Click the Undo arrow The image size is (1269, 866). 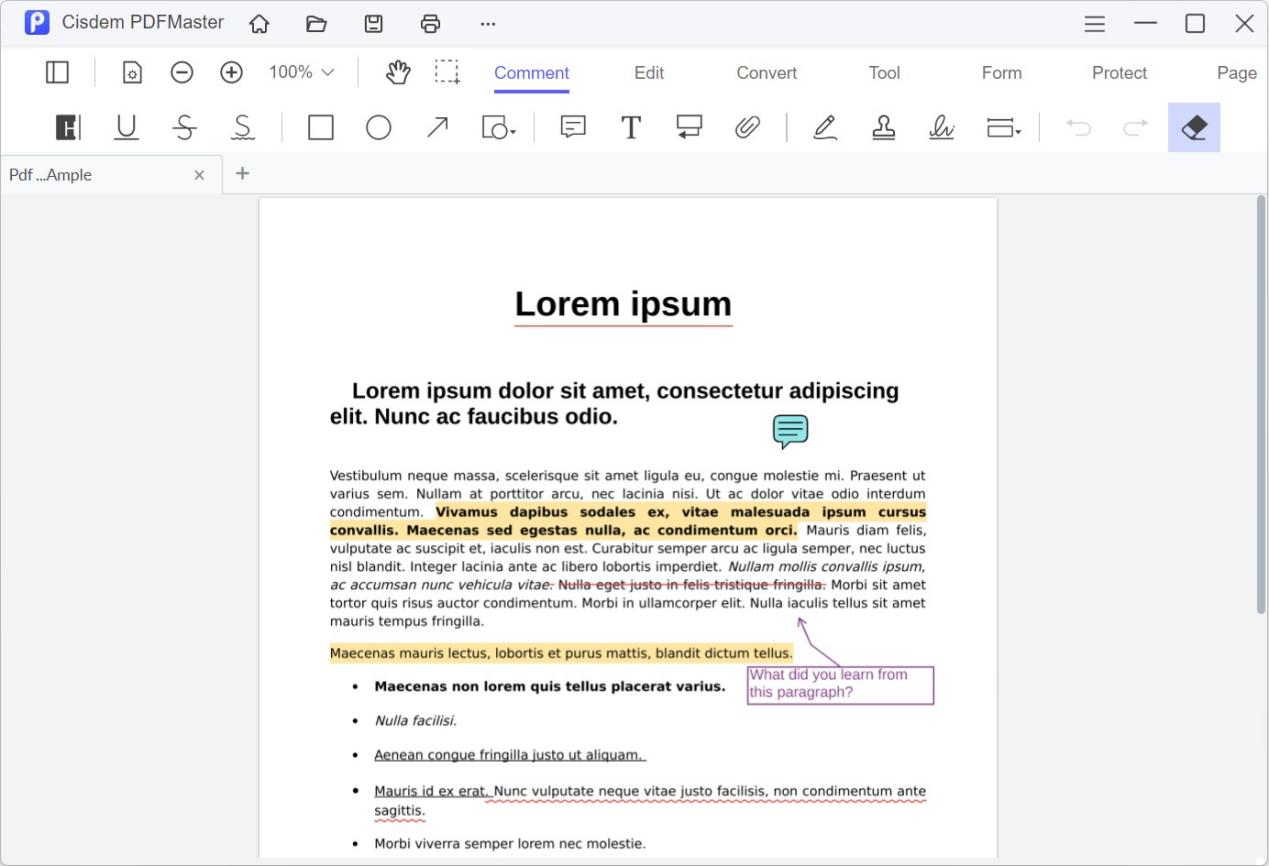click(1078, 127)
